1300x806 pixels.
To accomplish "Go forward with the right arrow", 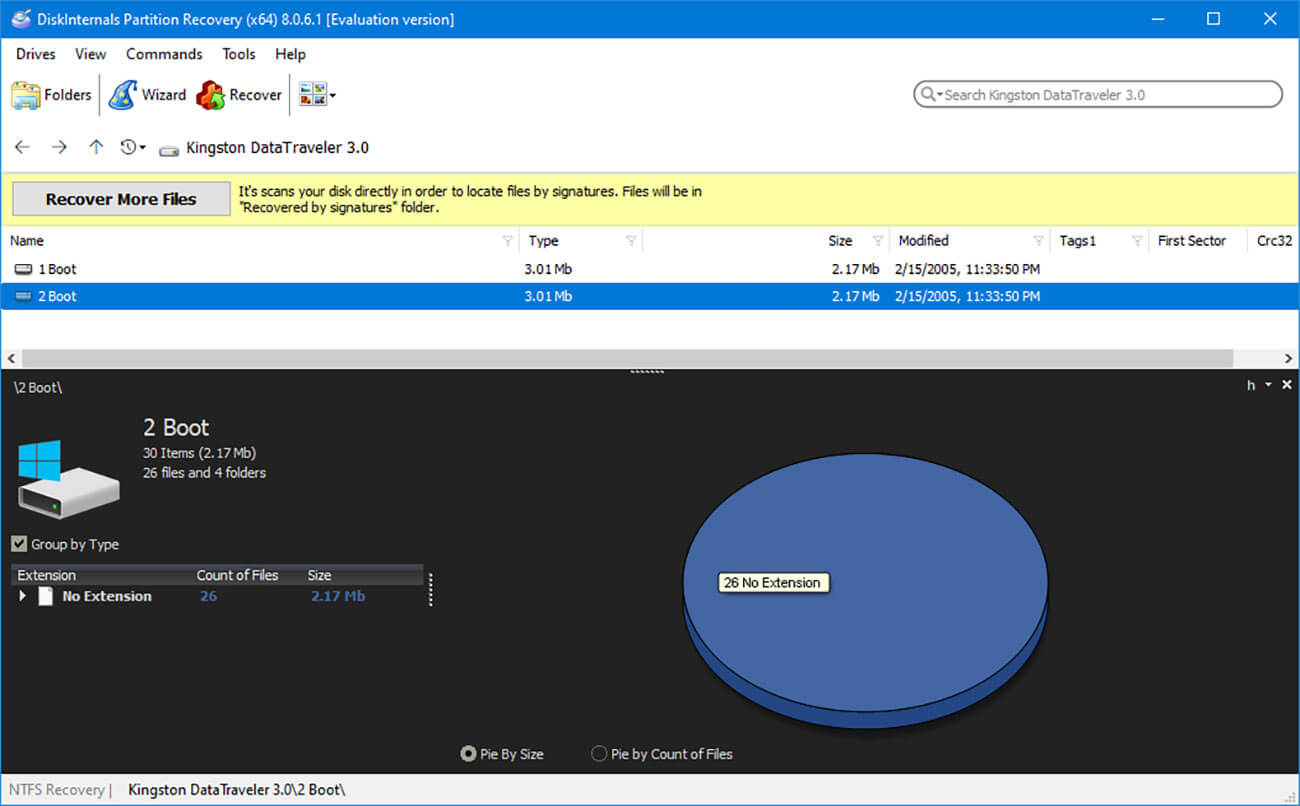I will tap(59, 147).
